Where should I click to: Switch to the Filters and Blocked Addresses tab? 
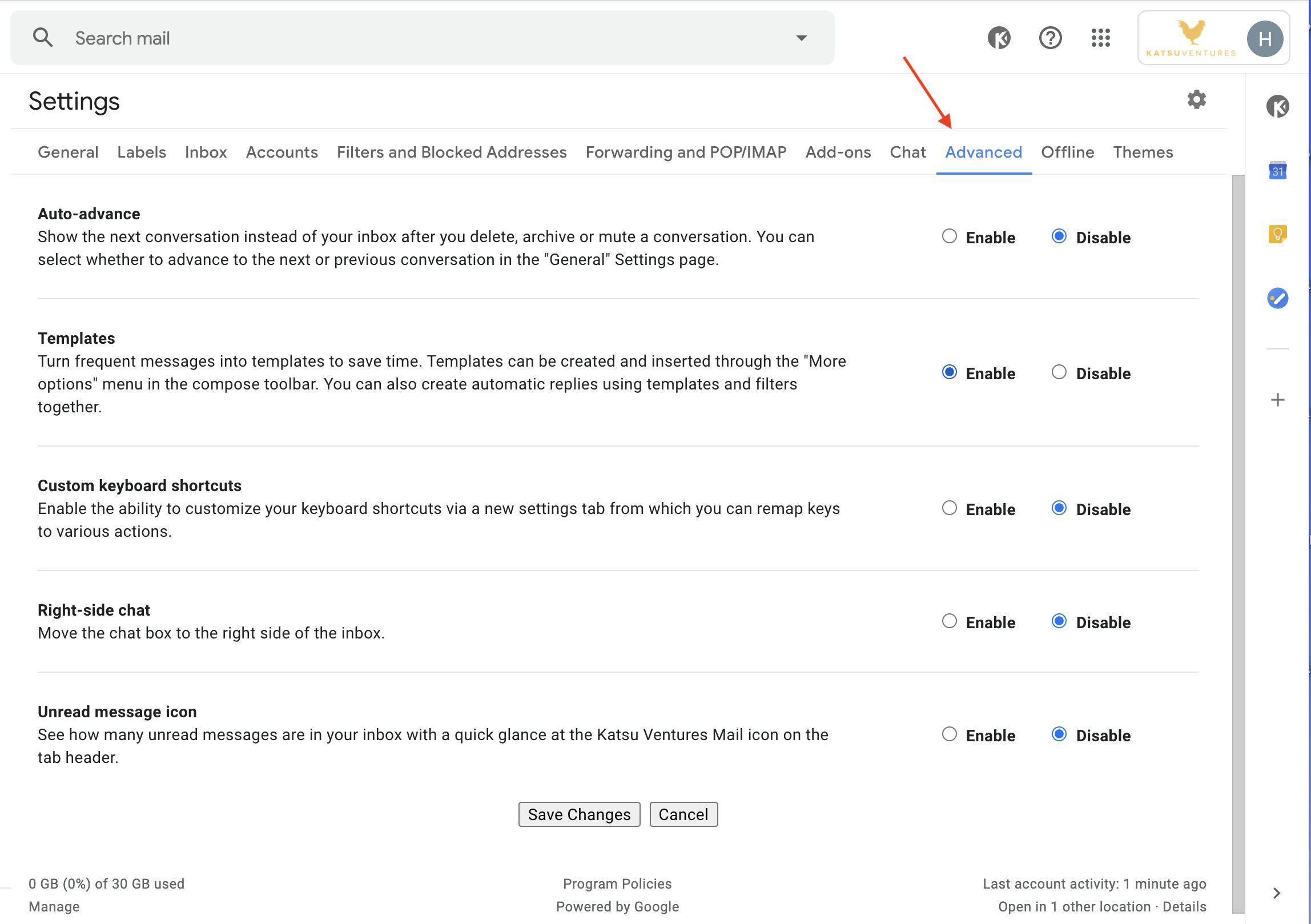[452, 152]
